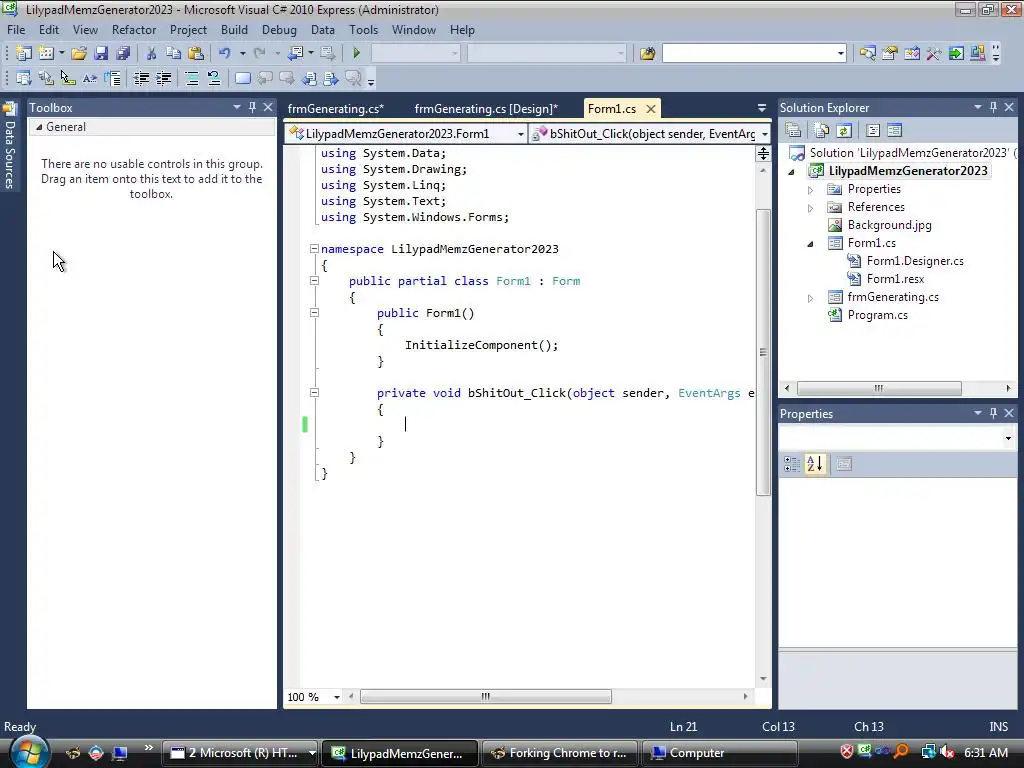The image size is (1024, 768).
Task: Switch to the frmGenerating.cs [Design]* tab
Action: click(486, 109)
